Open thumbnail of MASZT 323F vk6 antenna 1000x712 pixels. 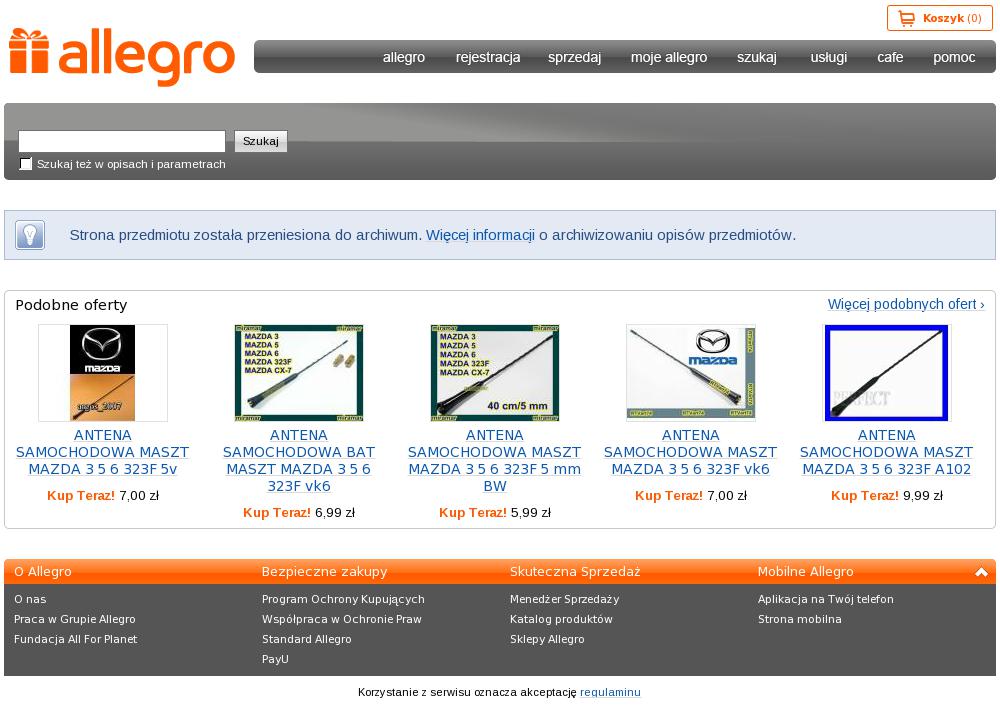pyautogui.click(x=691, y=373)
